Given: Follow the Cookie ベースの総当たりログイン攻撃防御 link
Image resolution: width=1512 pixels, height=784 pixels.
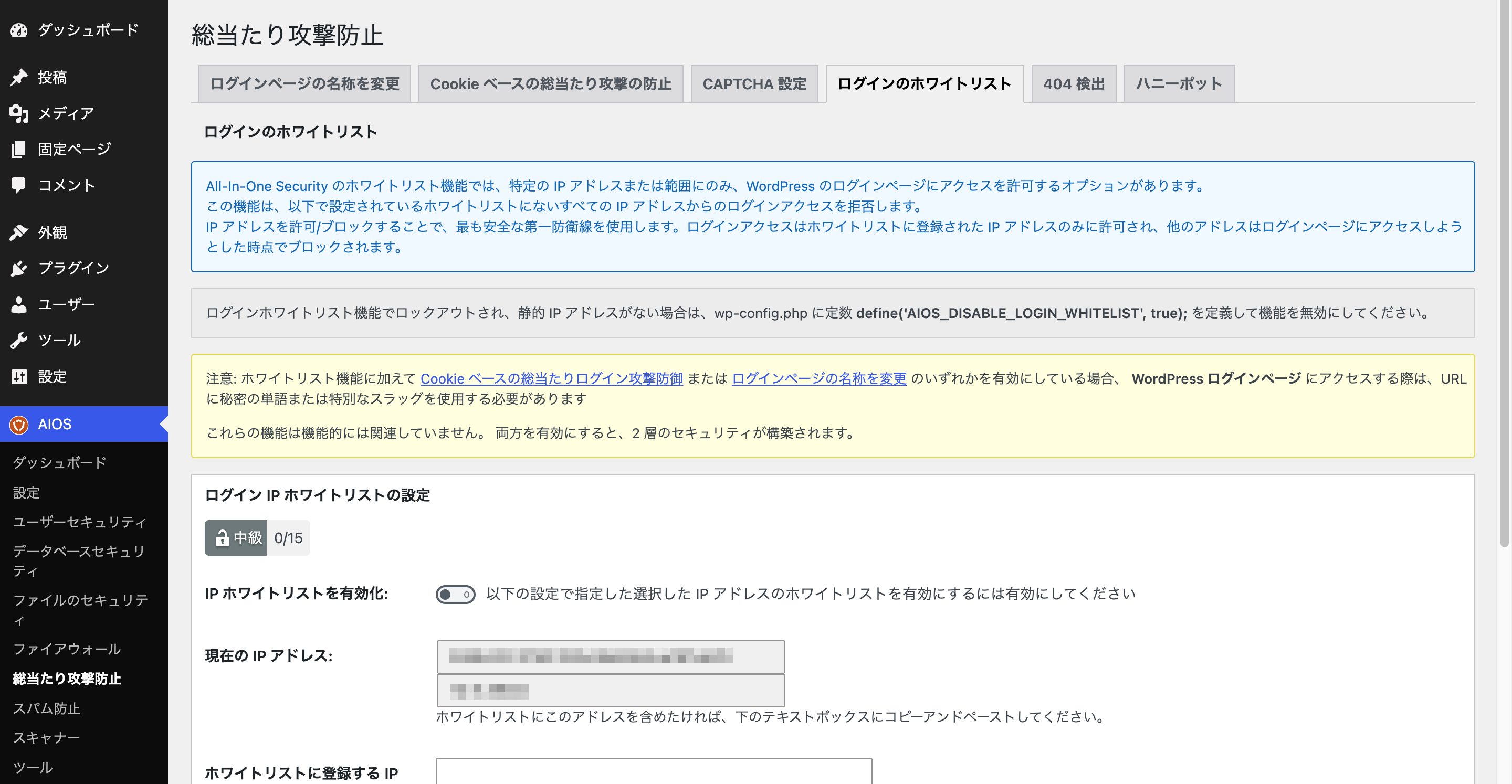Looking at the screenshot, I should (x=552, y=378).
